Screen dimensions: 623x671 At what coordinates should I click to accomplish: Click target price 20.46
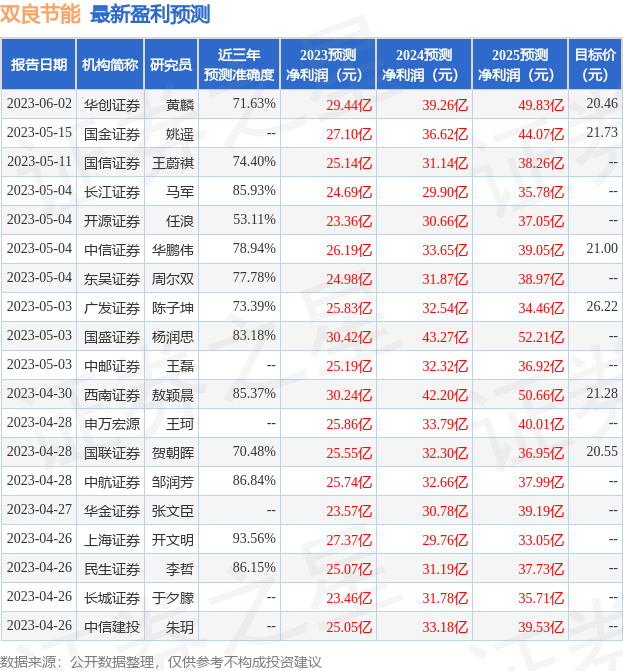tap(602, 103)
